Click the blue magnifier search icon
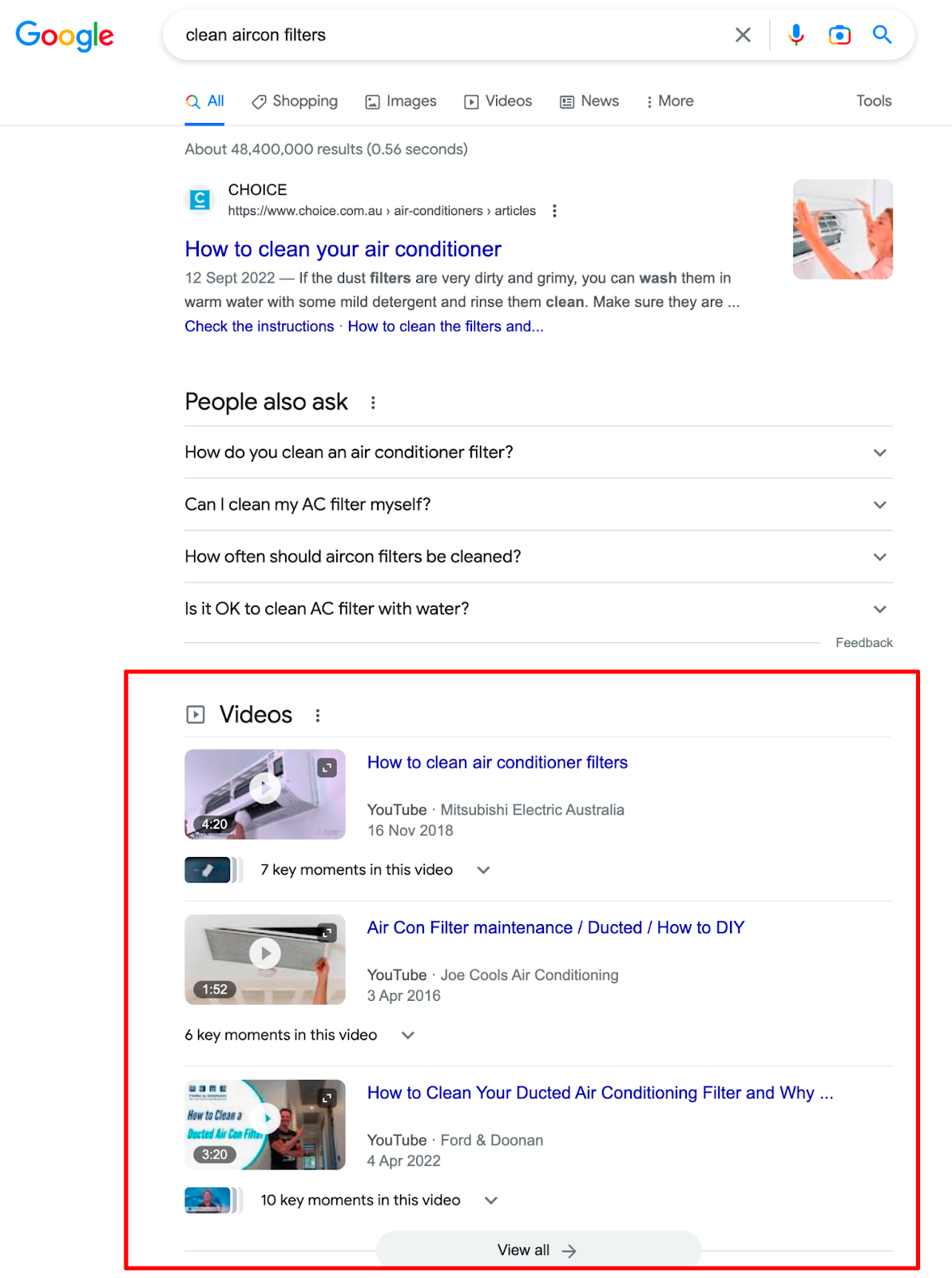 882,34
